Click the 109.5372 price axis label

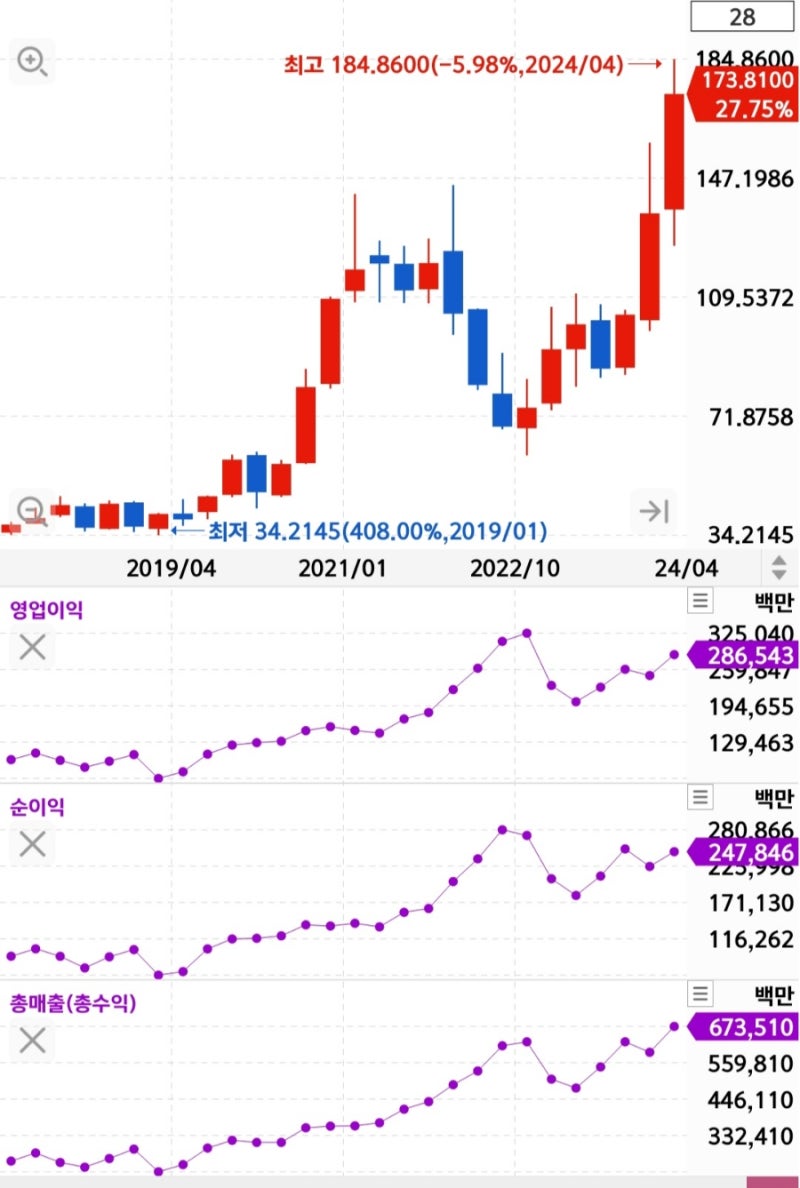[745, 298]
